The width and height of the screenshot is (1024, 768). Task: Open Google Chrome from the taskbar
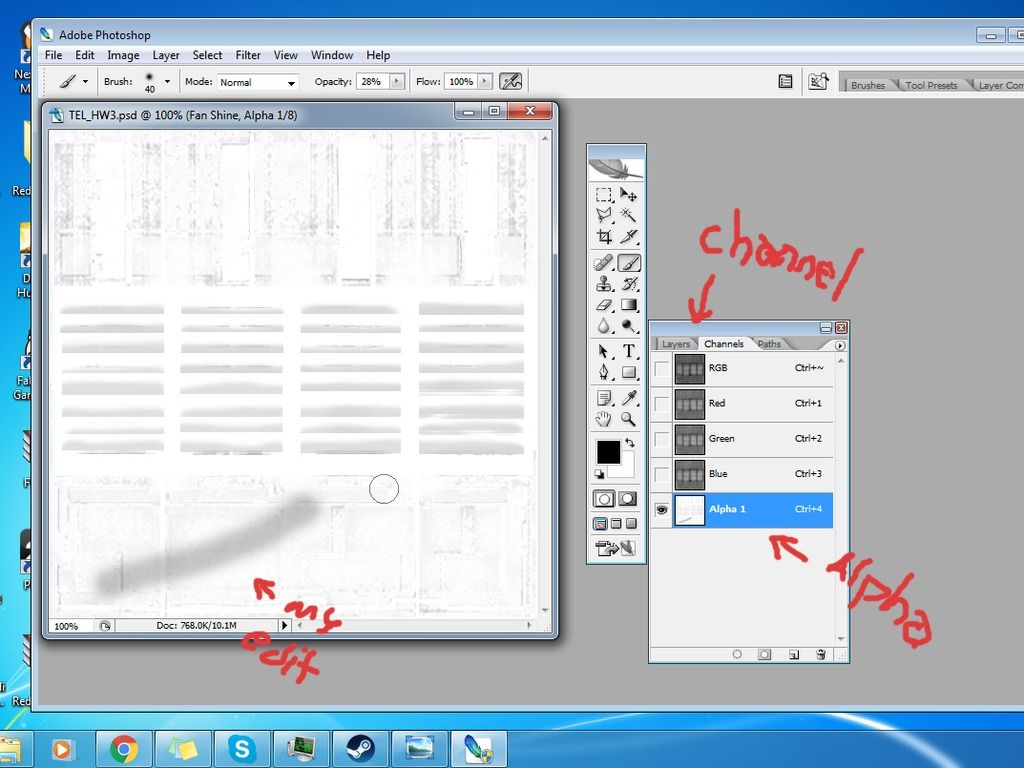[124, 748]
